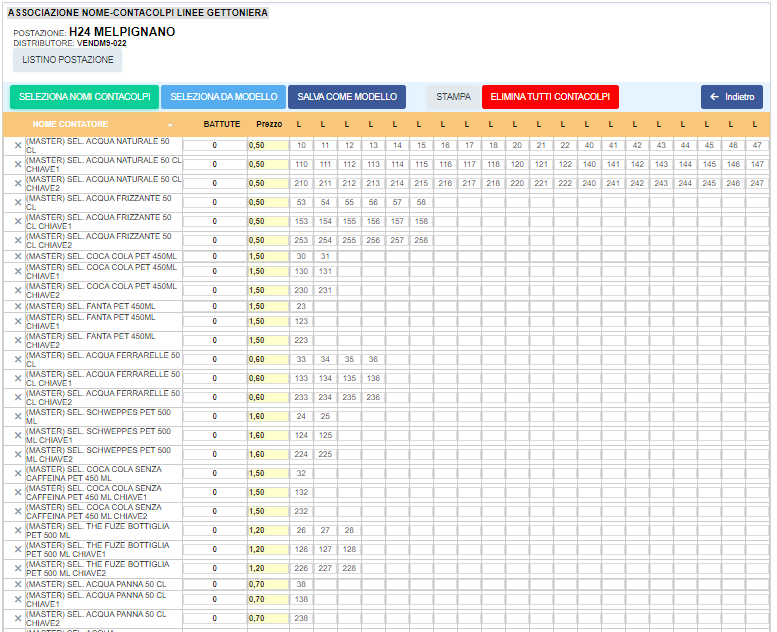Remove the FANTA PET 450ML row
777x632 pixels.
(18, 306)
